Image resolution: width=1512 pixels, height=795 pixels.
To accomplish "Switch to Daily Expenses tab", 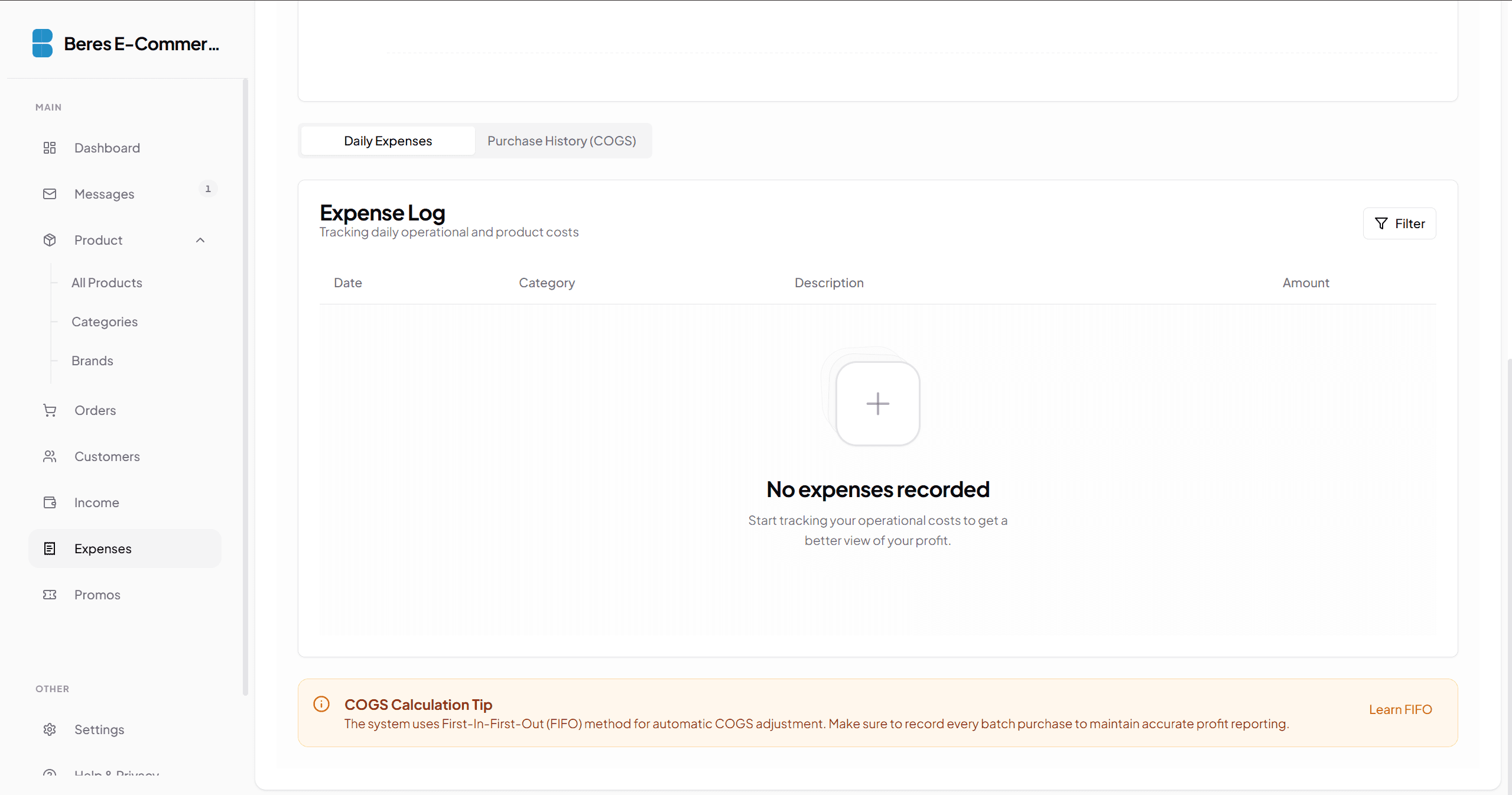I will pos(388,141).
